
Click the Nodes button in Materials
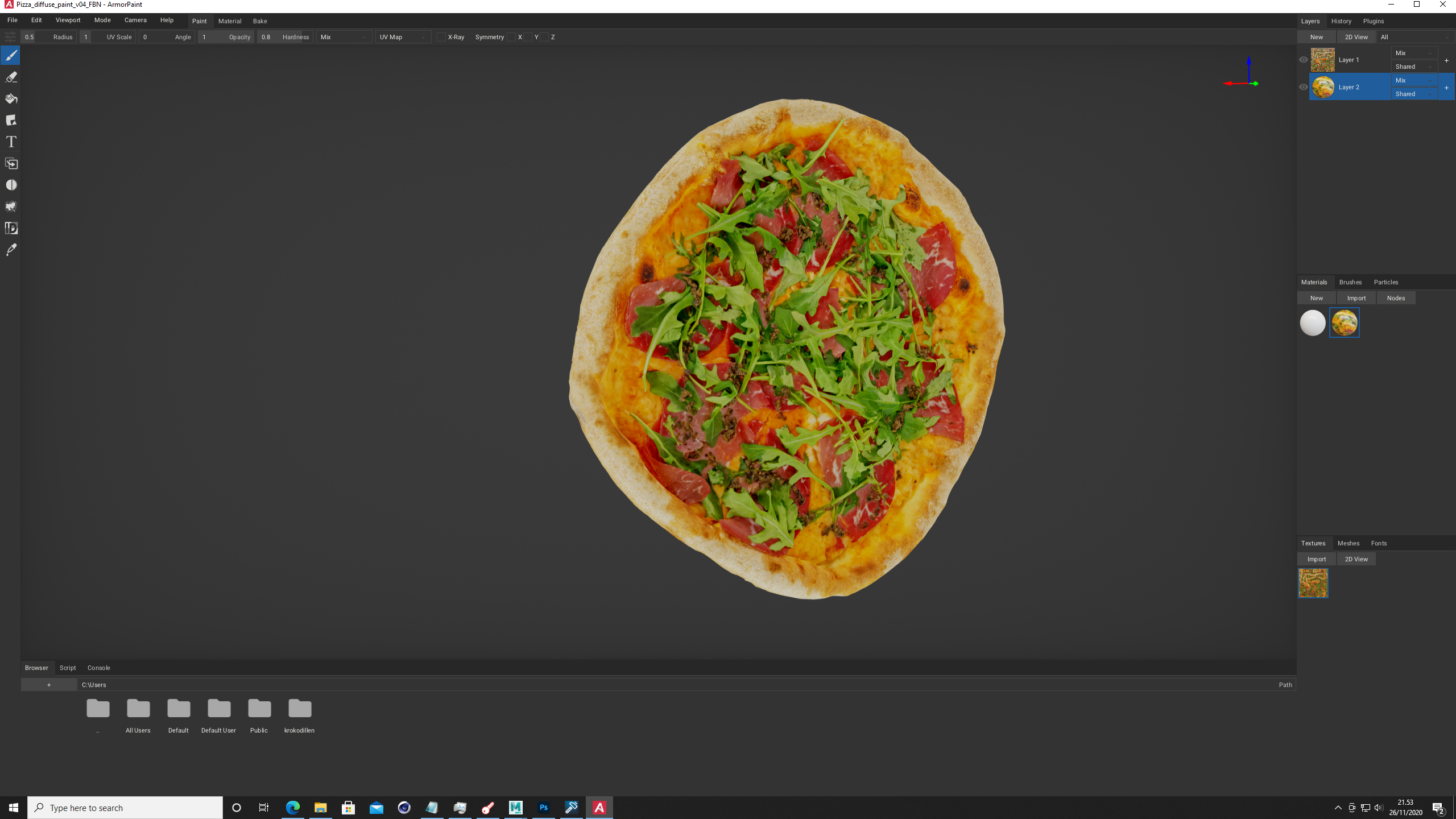[1396, 298]
